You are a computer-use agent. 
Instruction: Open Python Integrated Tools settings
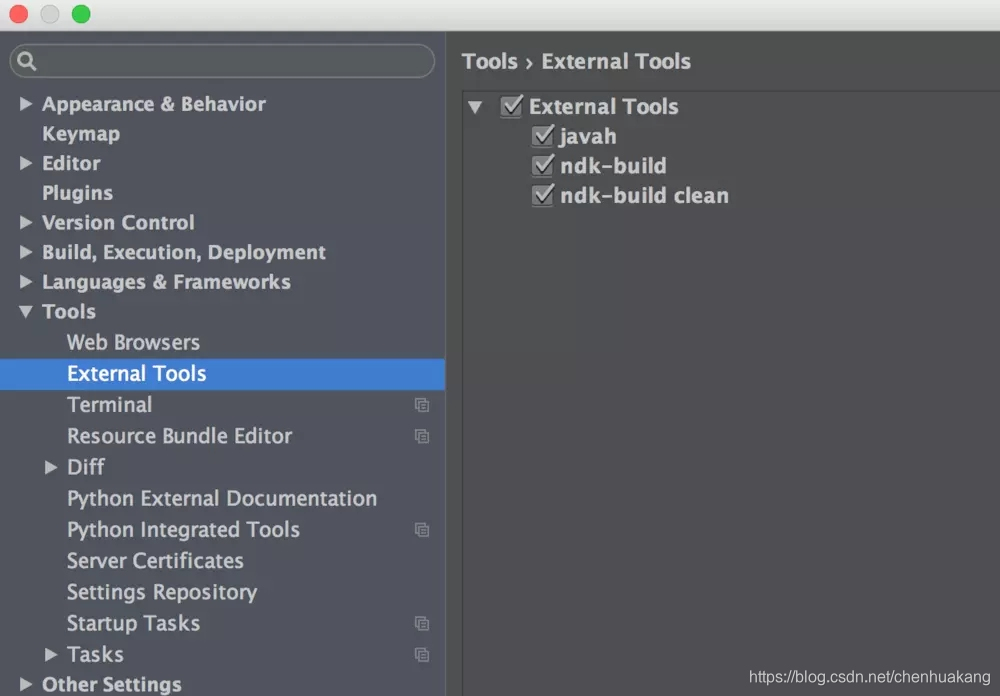[x=184, y=529]
